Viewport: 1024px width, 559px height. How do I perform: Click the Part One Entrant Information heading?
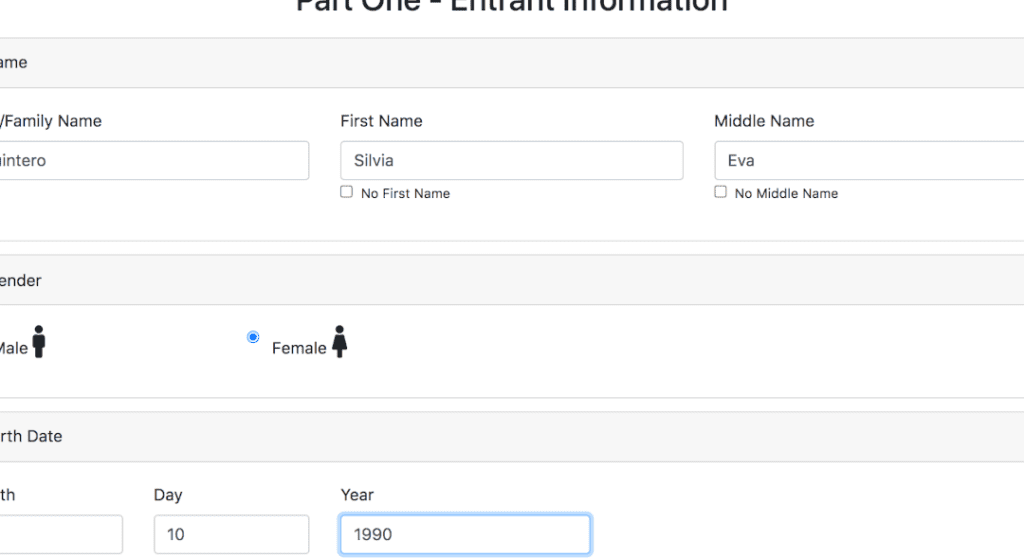[x=511, y=6]
